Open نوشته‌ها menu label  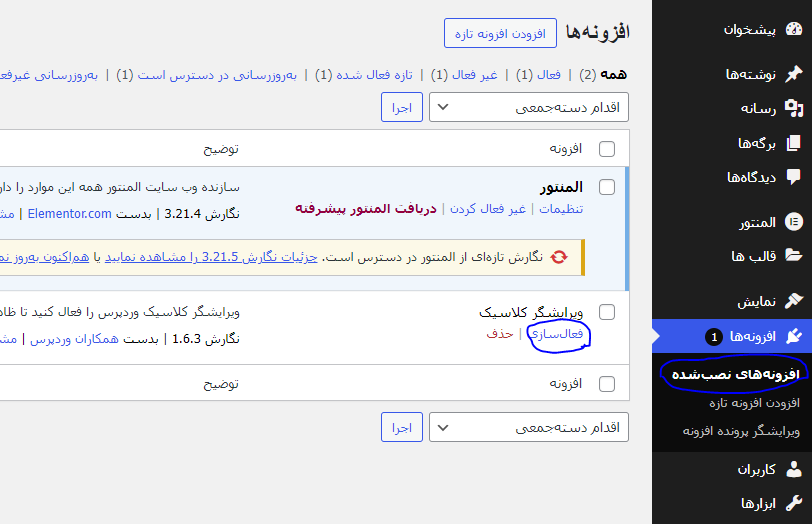point(750,75)
